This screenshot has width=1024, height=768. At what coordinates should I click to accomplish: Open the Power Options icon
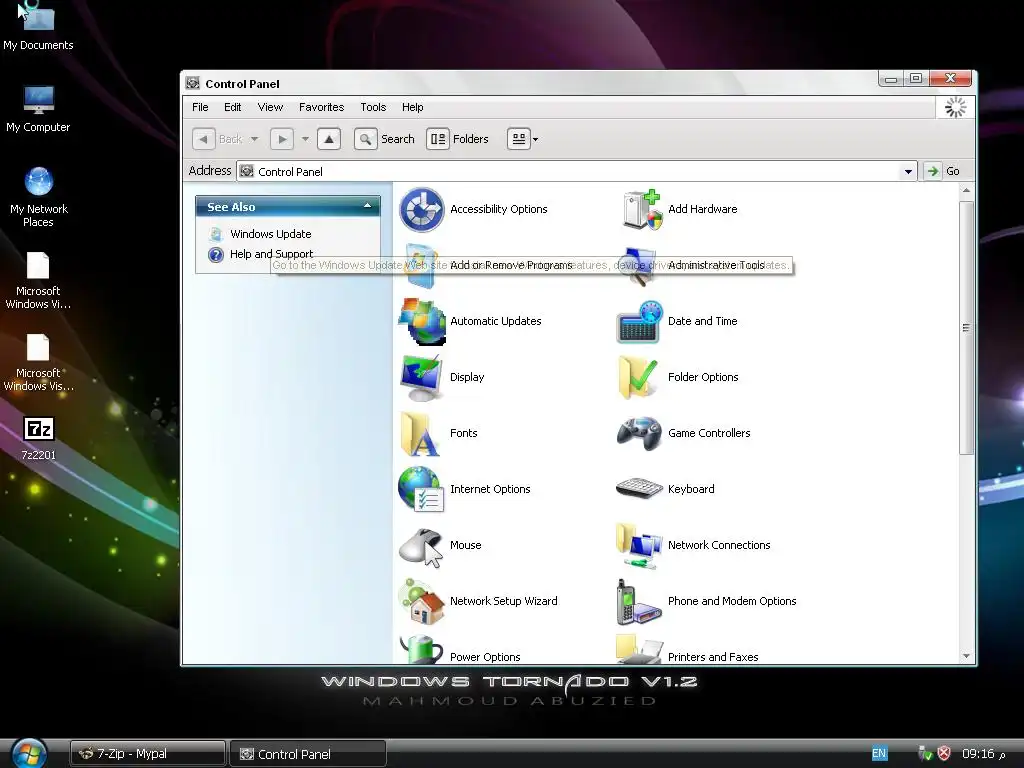tap(422, 650)
